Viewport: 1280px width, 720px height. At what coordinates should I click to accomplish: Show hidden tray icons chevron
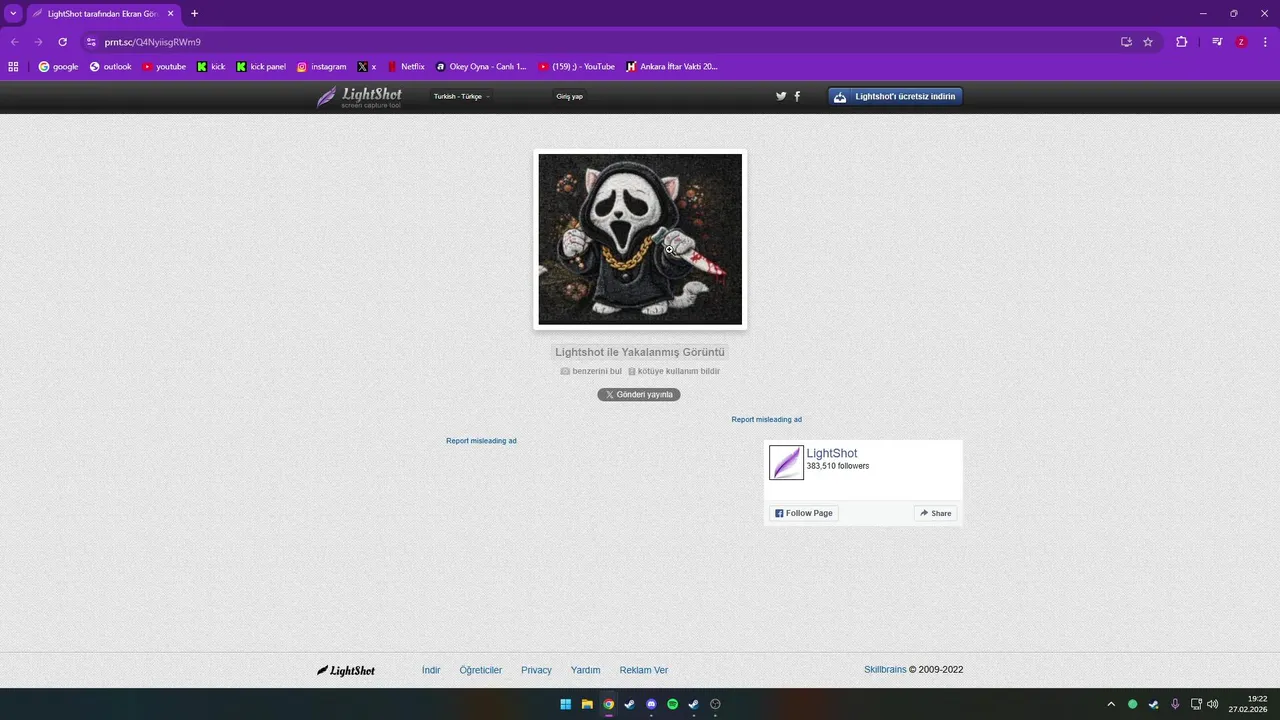(x=1110, y=704)
